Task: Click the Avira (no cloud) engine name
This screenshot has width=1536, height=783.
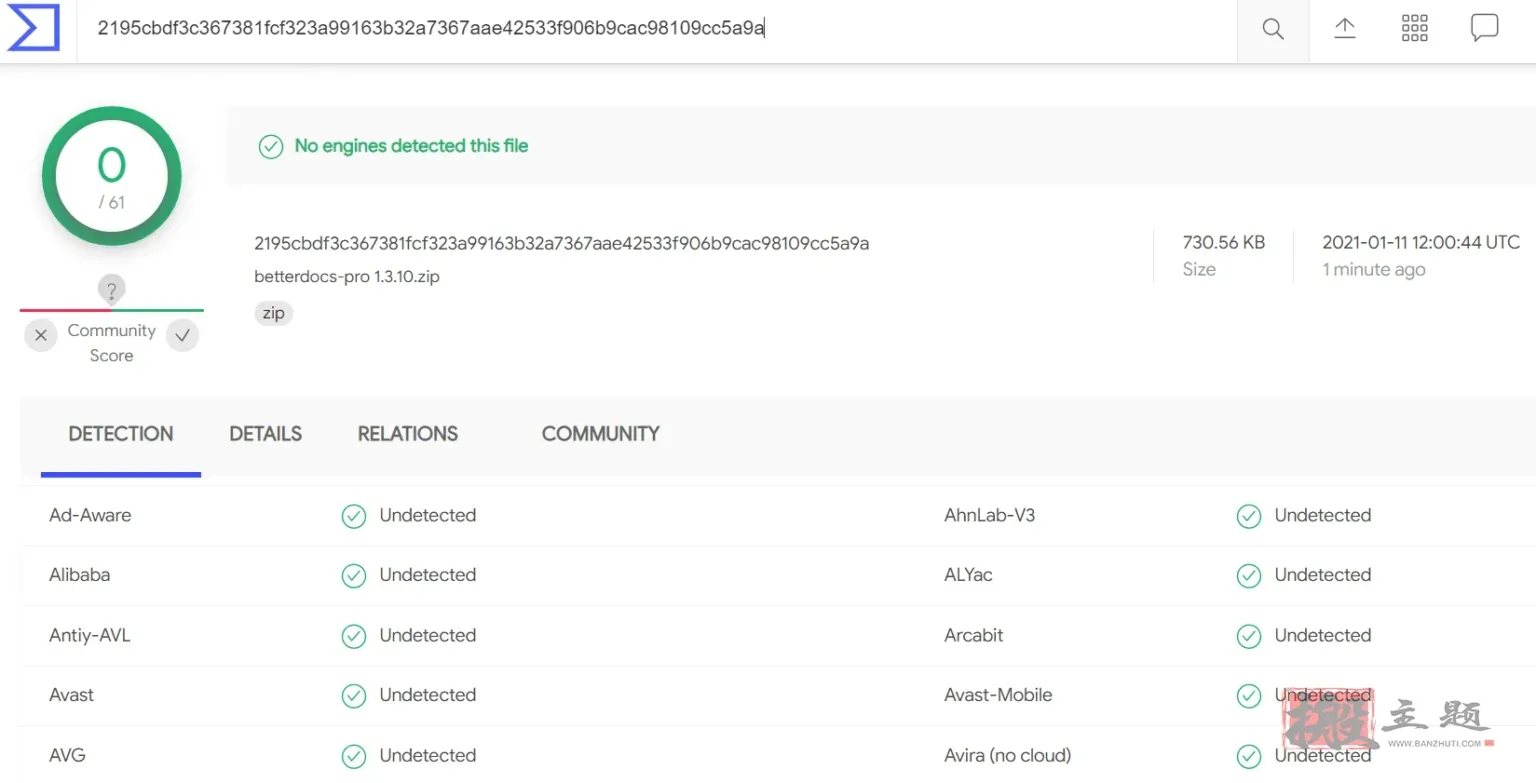Action: (1008, 755)
